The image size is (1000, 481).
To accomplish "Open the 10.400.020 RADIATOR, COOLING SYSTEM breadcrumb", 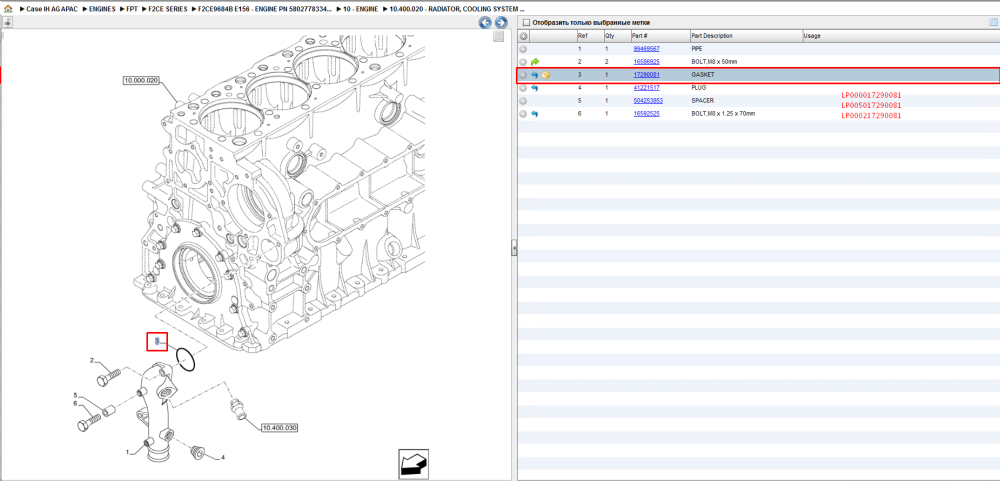I will click(455, 10).
